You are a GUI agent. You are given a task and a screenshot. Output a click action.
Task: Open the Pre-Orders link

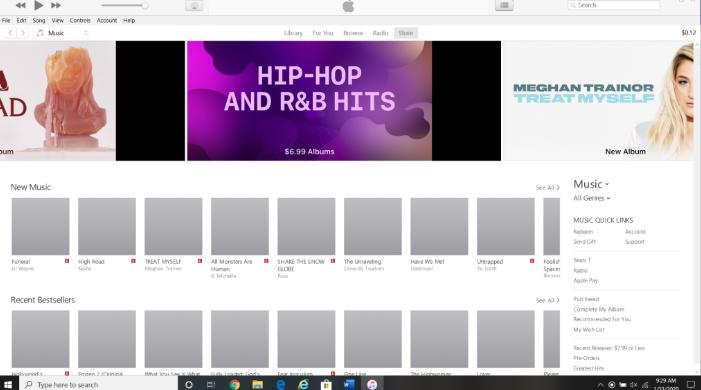587,358
